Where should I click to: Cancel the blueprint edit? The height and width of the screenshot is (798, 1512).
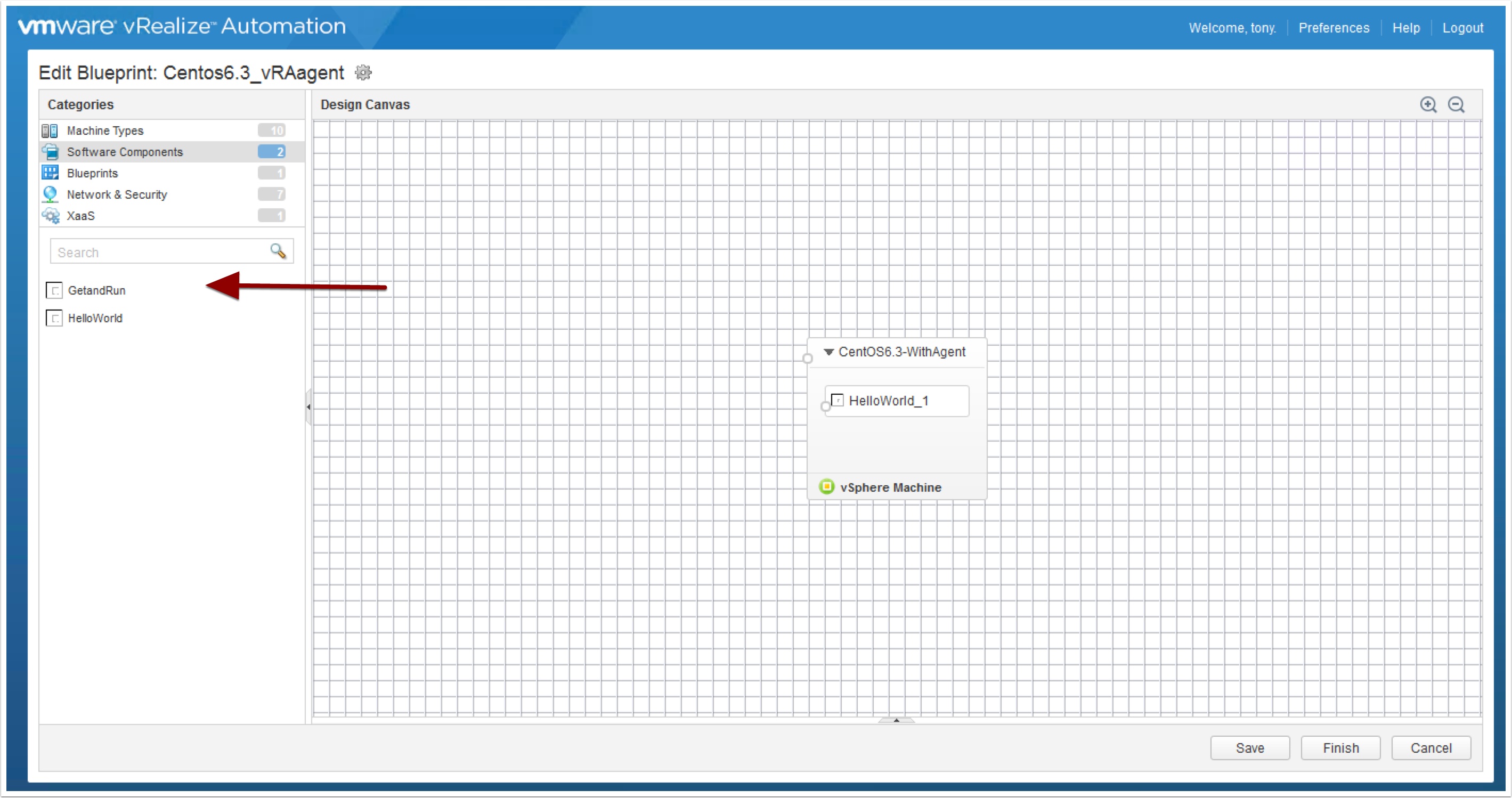coord(1430,747)
